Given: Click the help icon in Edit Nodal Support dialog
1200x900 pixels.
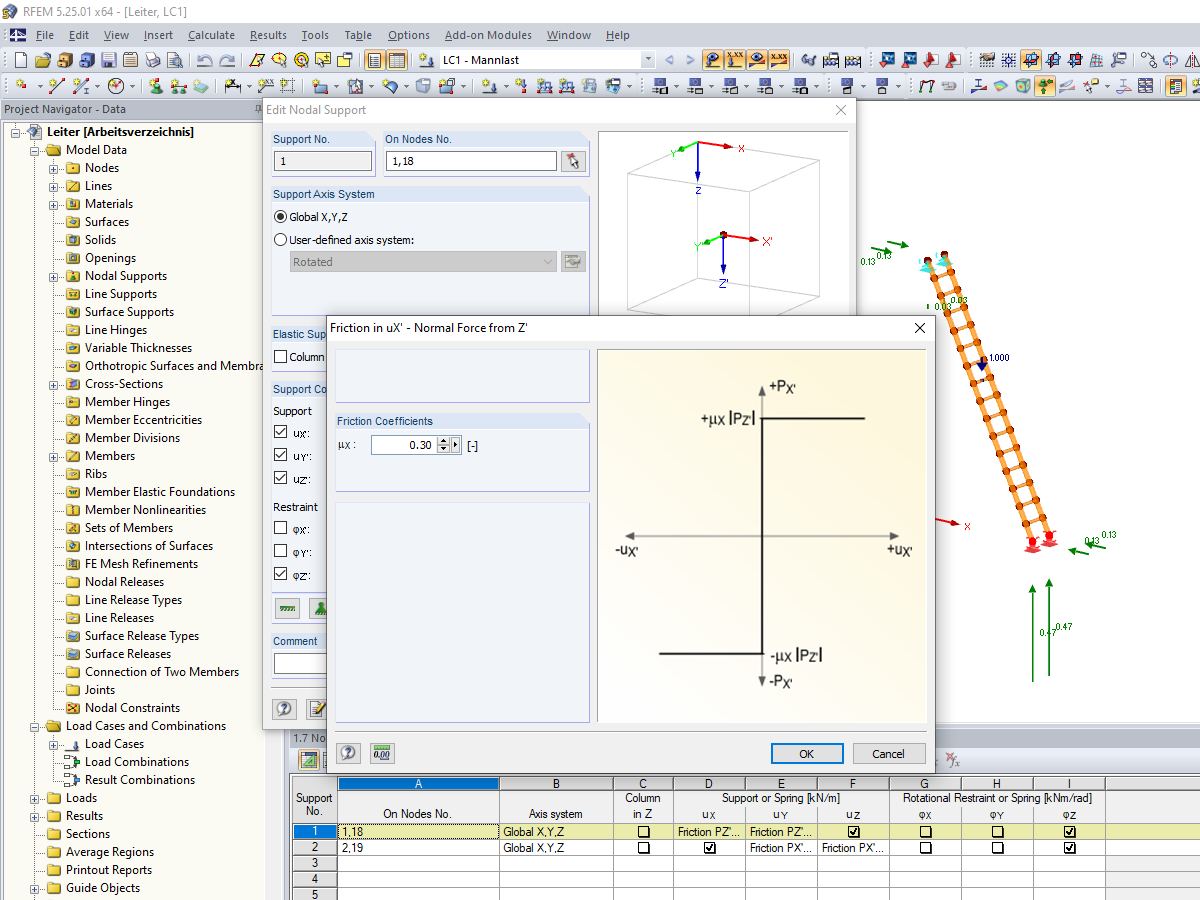Looking at the screenshot, I should pyautogui.click(x=285, y=709).
